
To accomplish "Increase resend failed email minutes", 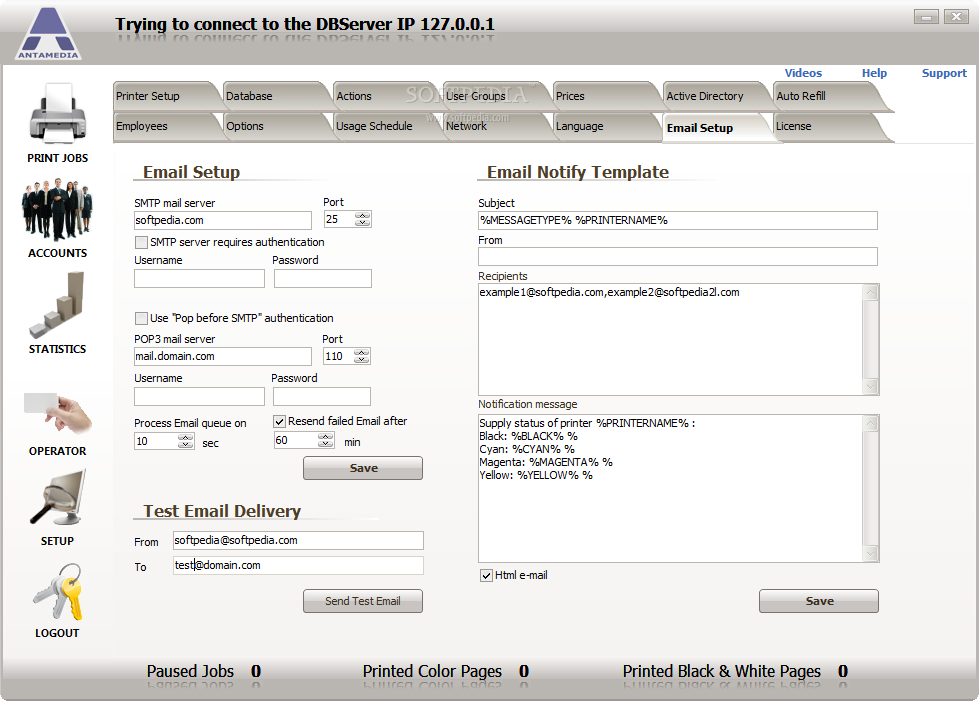I will pyautogui.click(x=325, y=437).
